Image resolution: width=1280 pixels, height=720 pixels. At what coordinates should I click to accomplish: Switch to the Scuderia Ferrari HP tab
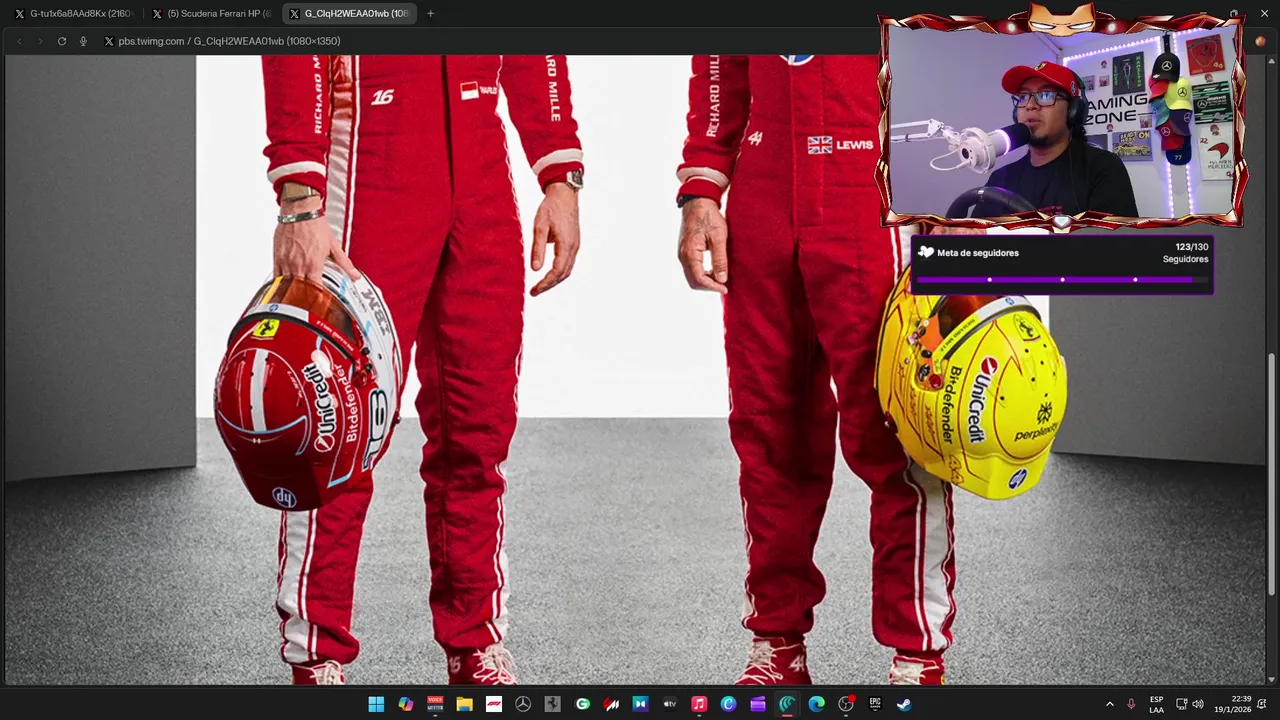[x=211, y=14]
